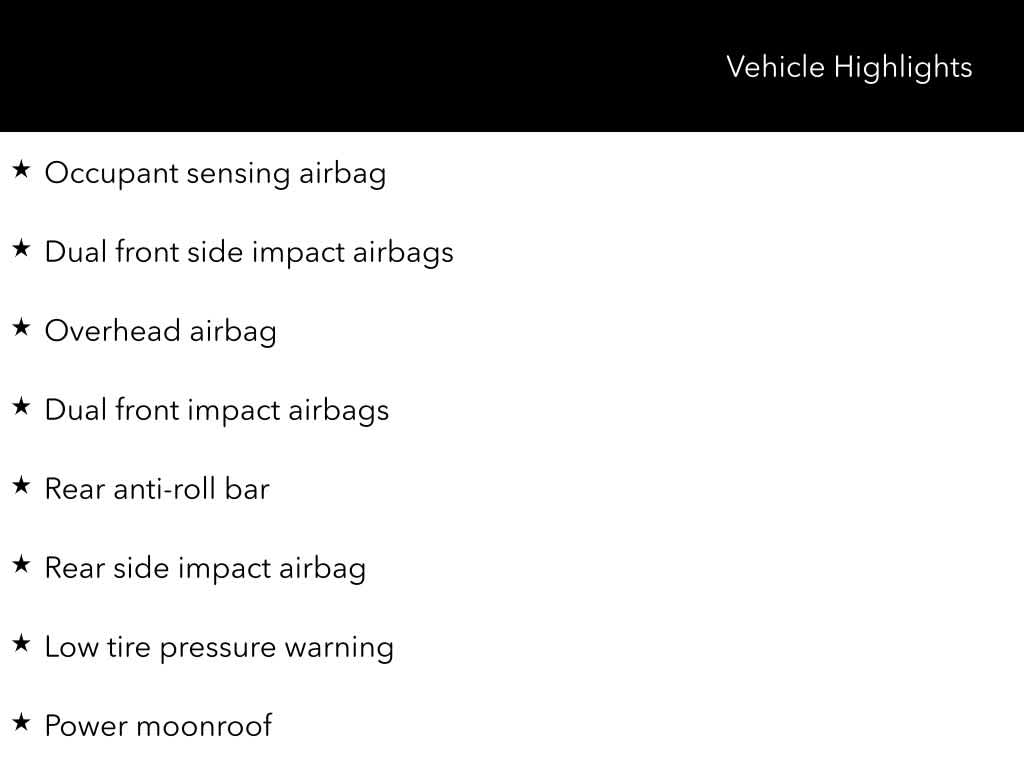Click the Dual front impact airbags text

[x=217, y=410]
